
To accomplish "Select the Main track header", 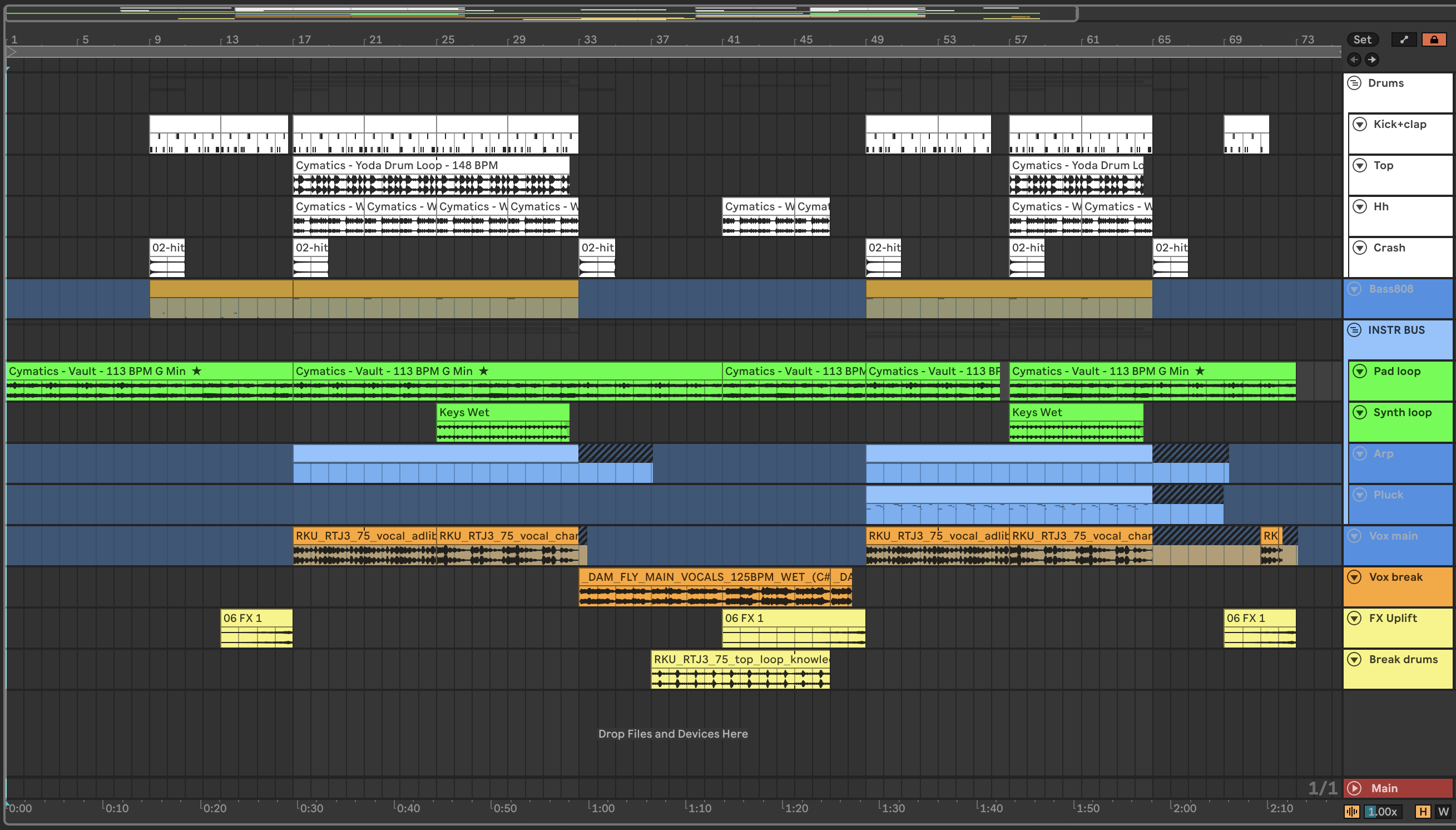I will 1398,788.
